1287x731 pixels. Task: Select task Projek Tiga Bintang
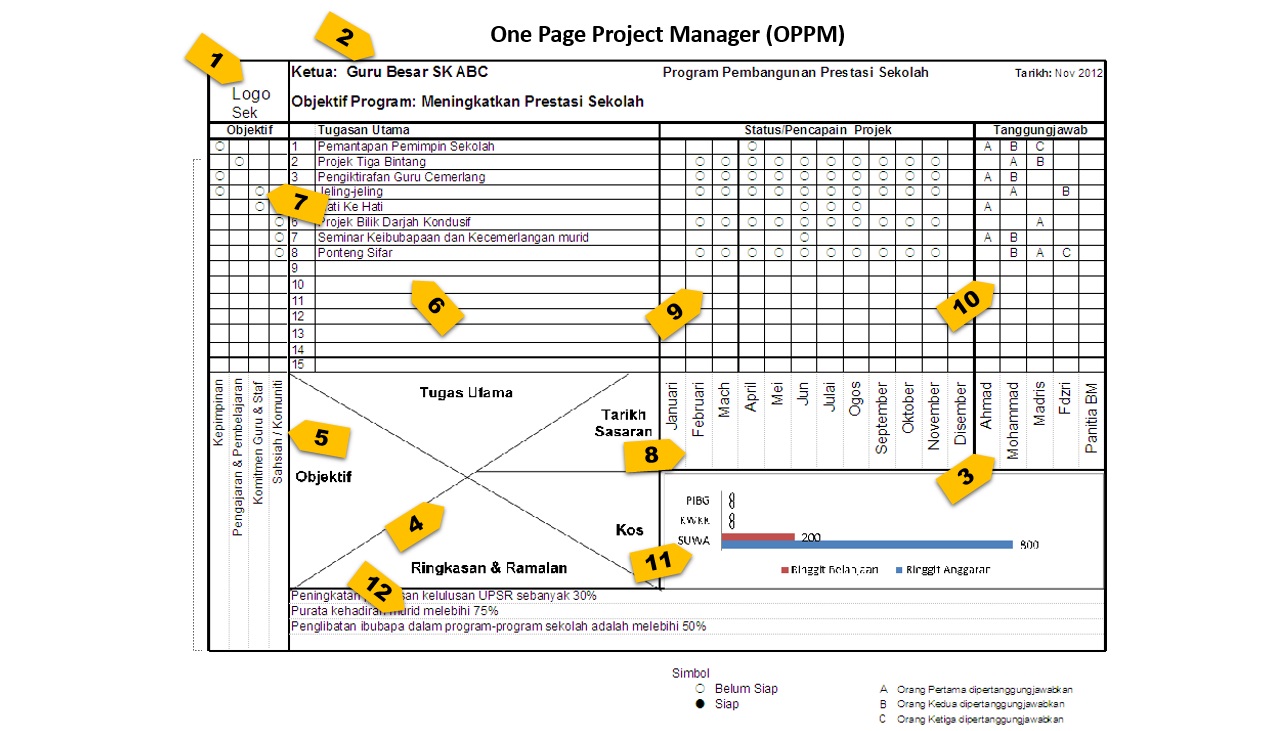tap(371, 161)
